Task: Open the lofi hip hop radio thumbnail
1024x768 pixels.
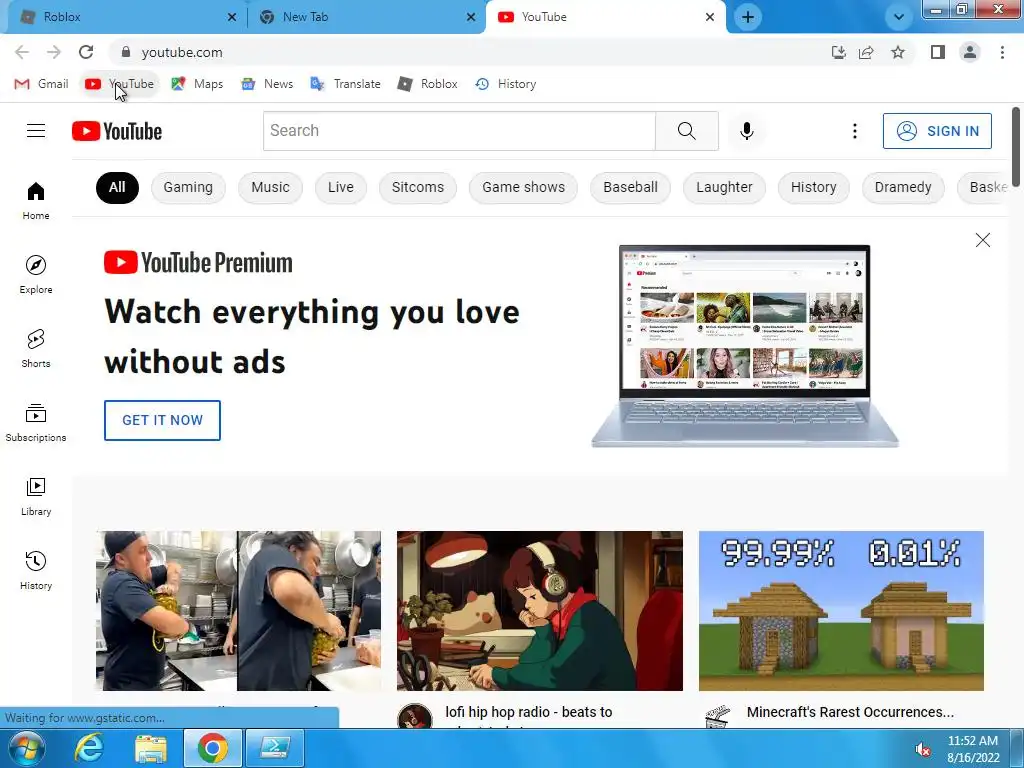Action: click(x=539, y=611)
